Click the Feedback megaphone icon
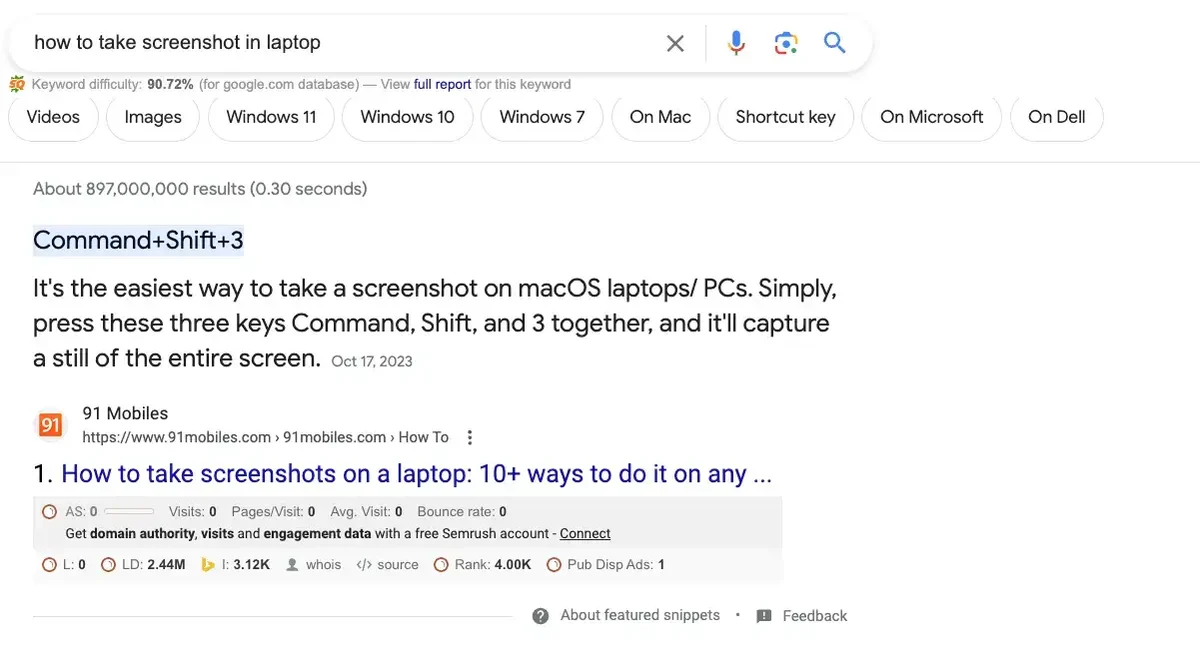 [763, 615]
